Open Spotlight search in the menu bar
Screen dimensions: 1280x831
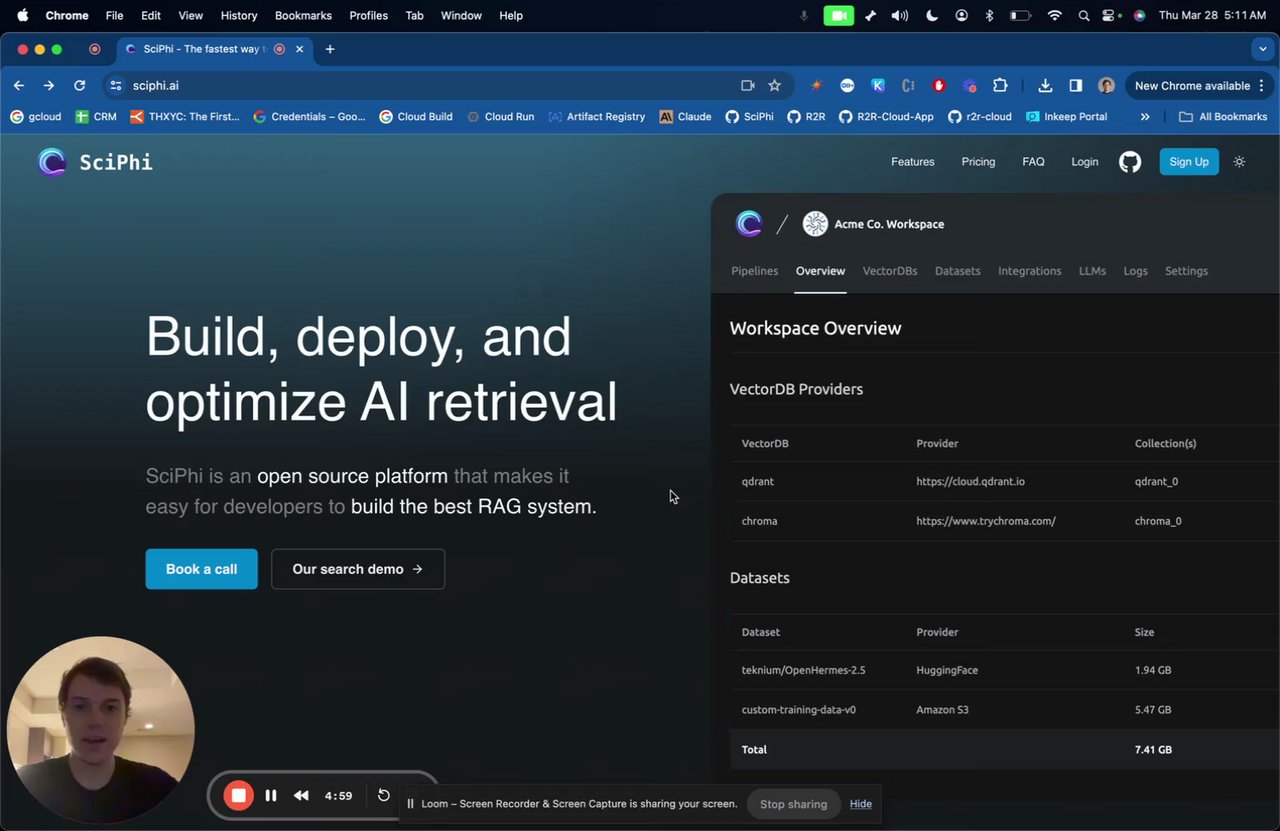coord(1084,16)
